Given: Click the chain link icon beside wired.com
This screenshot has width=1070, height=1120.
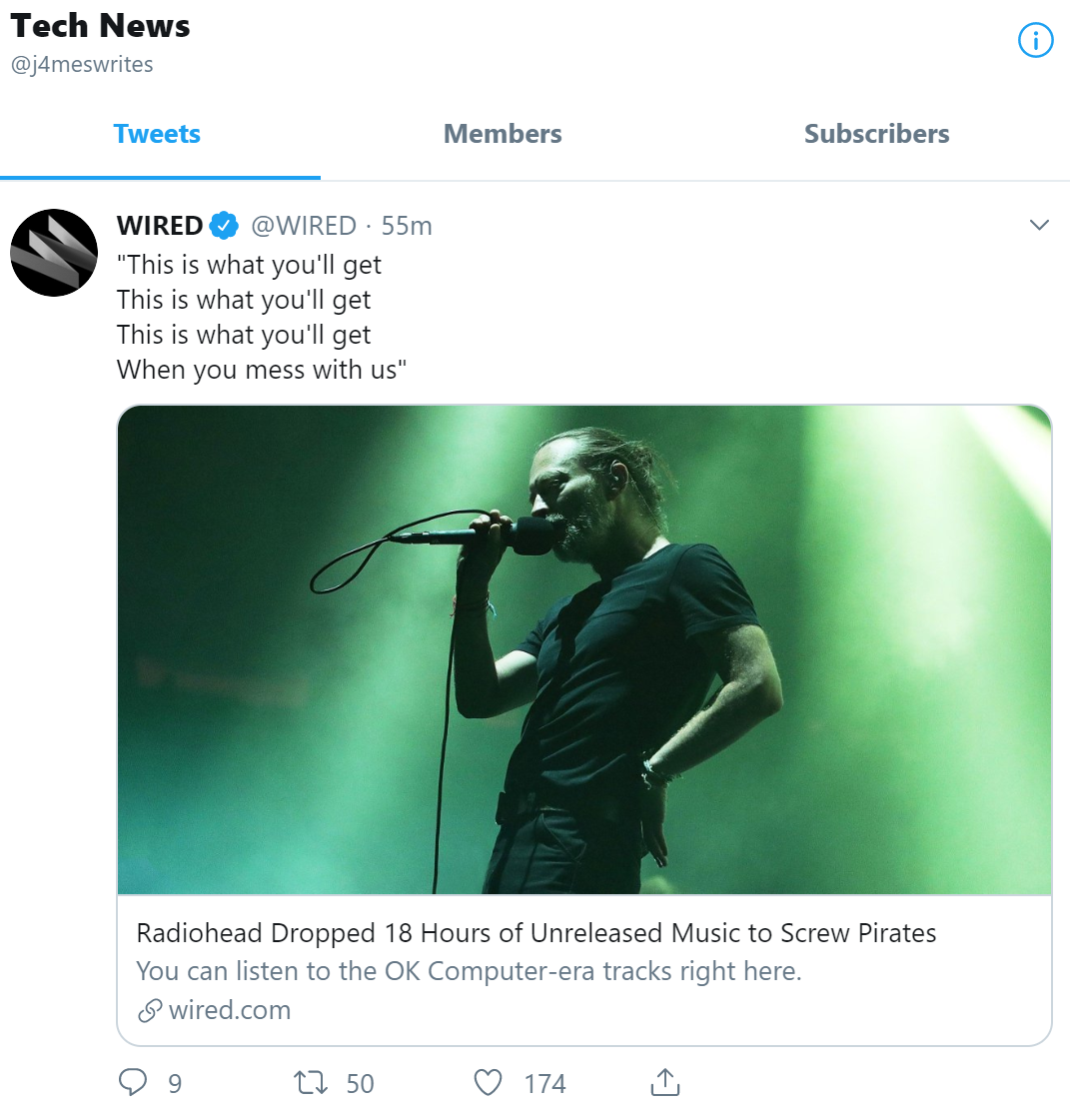Looking at the screenshot, I should [x=150, y=1011].
